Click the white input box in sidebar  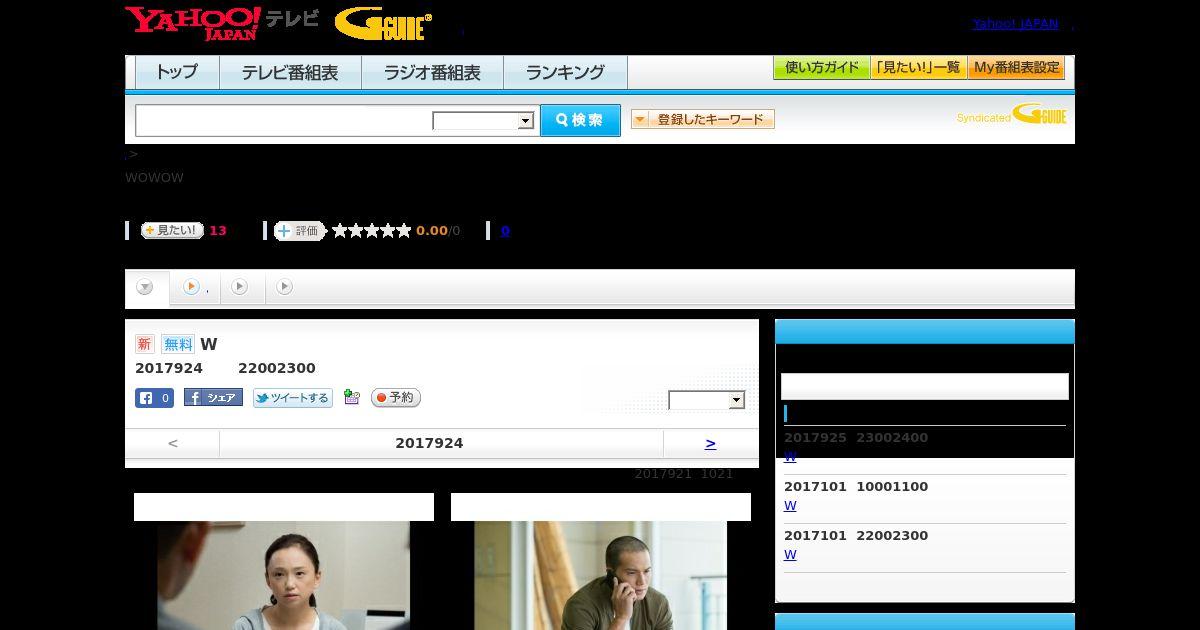coord(925,387)
